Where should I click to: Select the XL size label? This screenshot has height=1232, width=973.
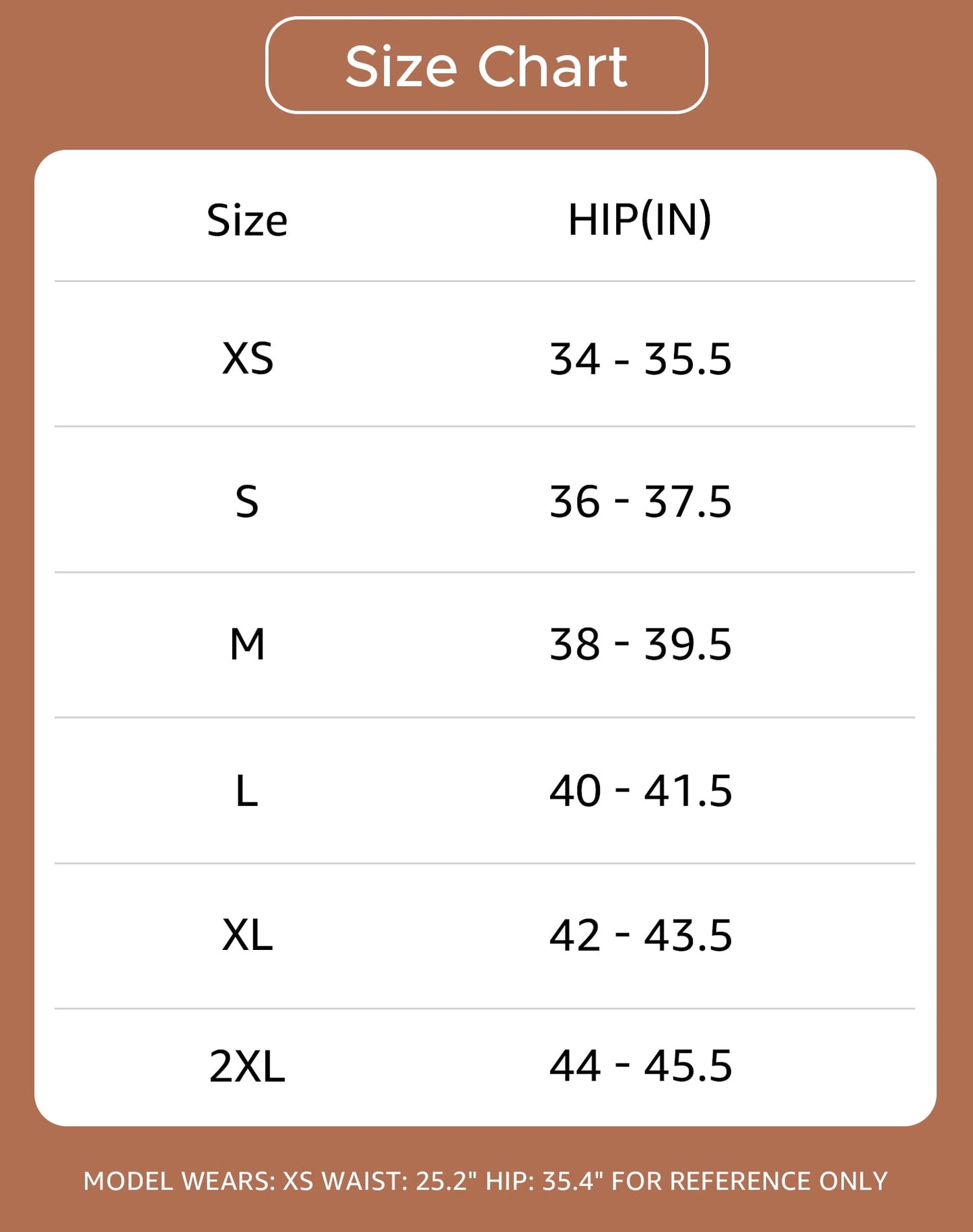coord(248,935)
